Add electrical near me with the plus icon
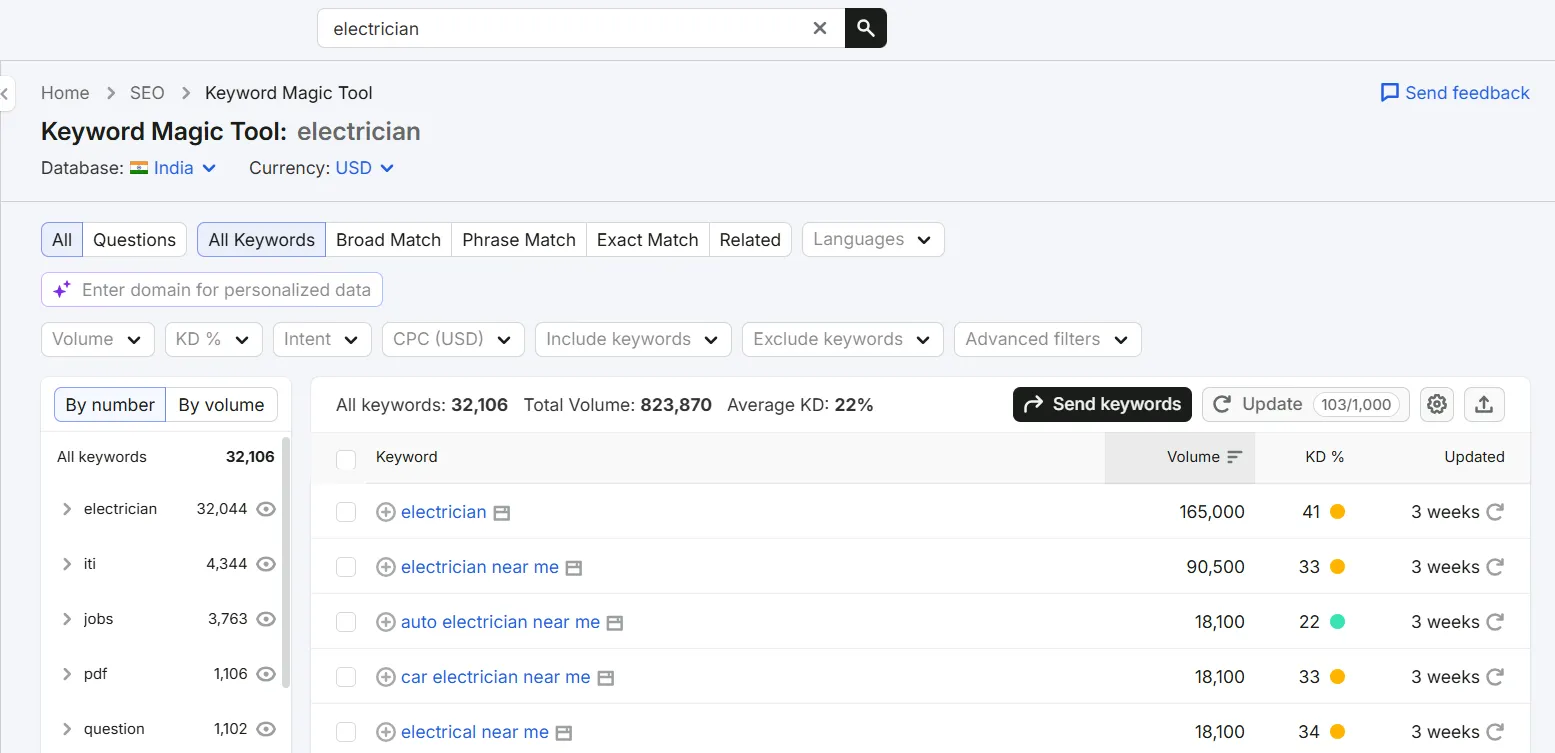1555x753 pixels. [x=386, y=732]
